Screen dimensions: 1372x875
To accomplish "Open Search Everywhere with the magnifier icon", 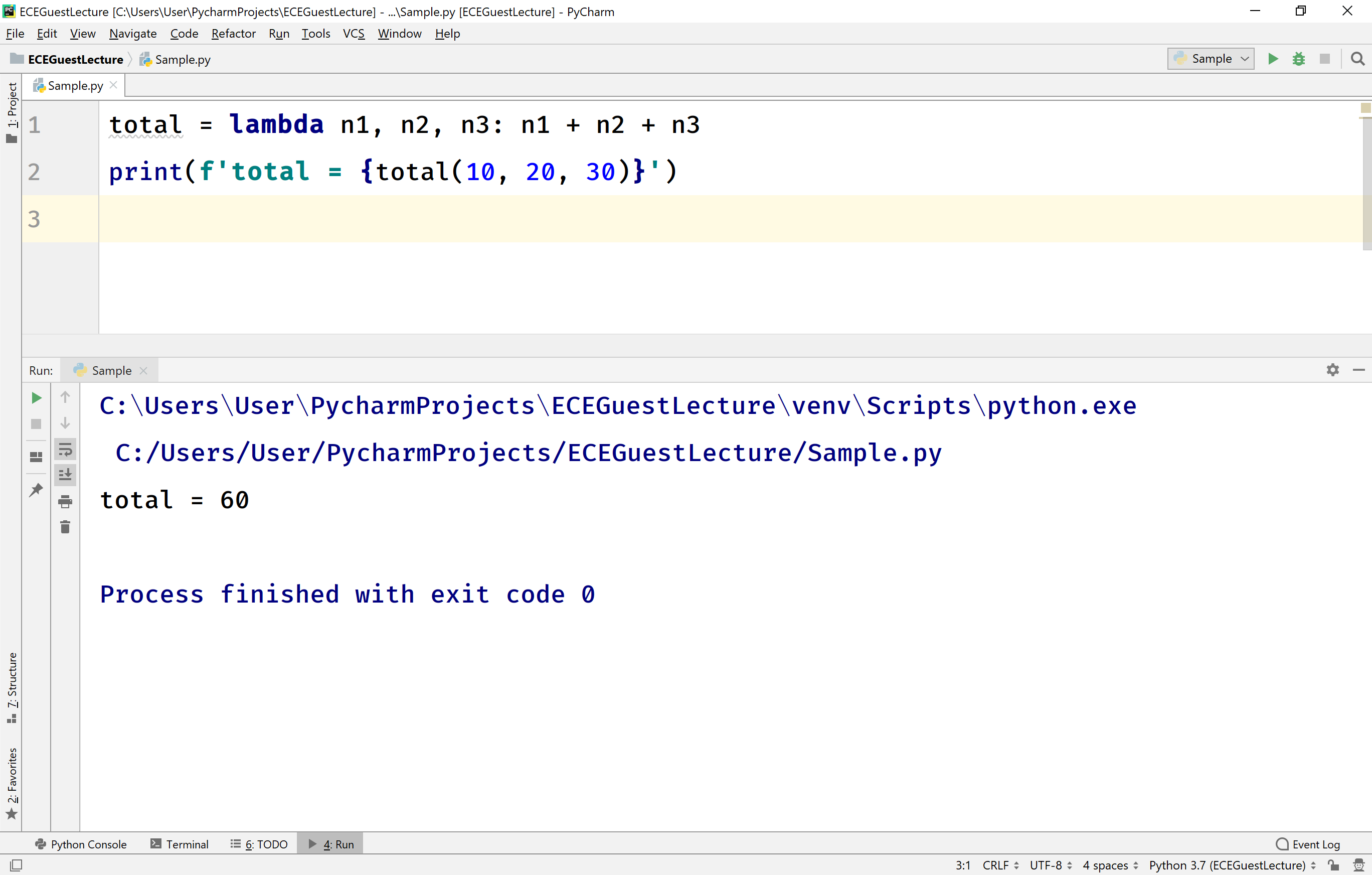I will point(1358,59).
